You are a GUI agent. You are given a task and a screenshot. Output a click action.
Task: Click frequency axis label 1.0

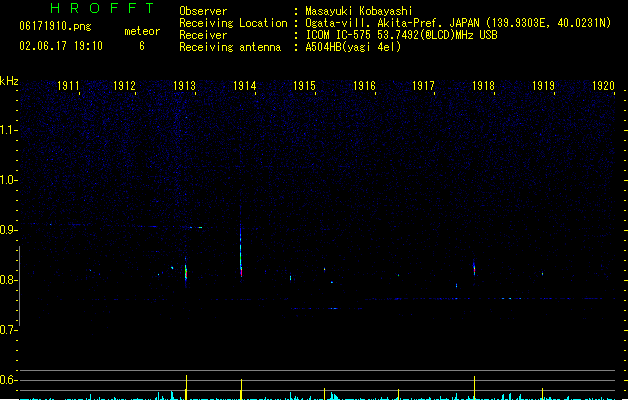(8, 180)
